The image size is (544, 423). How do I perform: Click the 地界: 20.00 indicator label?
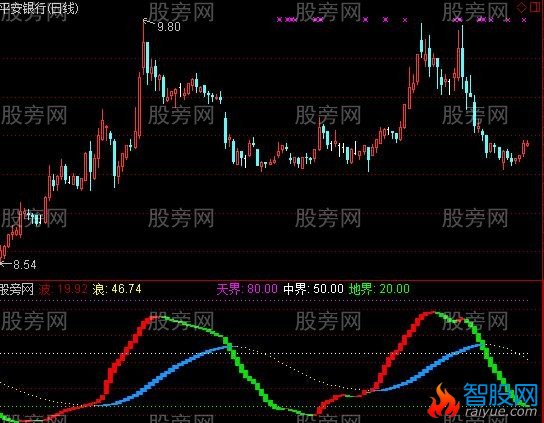(379, 289)
